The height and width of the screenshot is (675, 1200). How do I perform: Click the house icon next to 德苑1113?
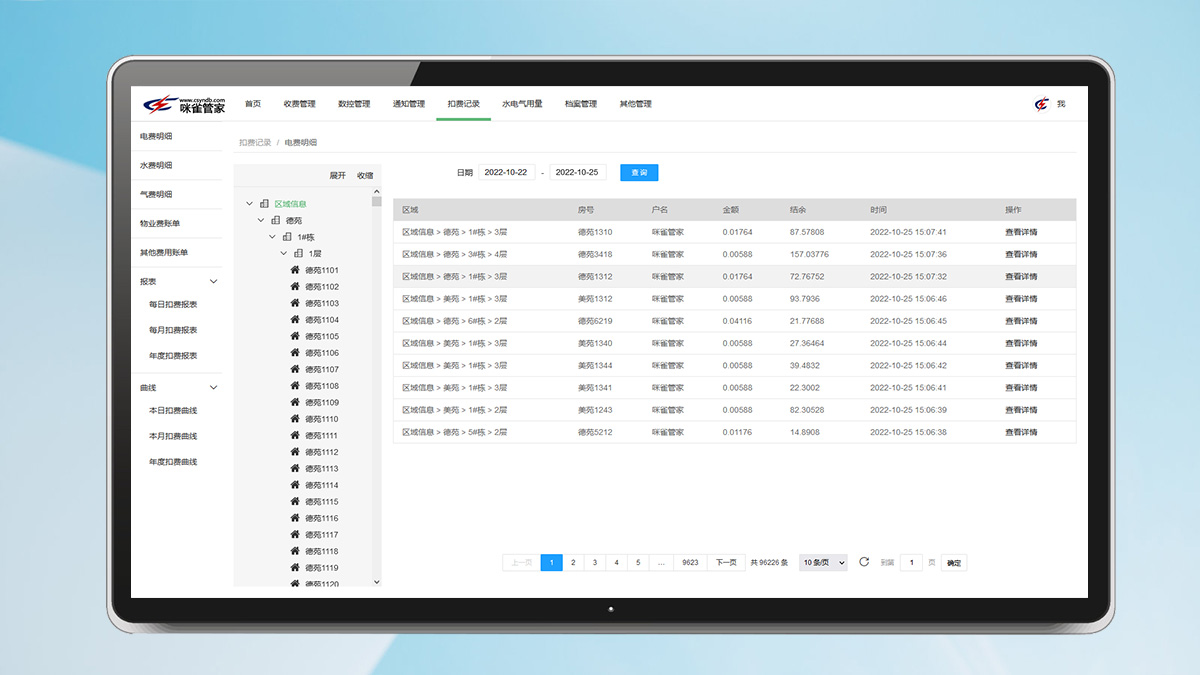pyautogui.click(x=295, y=468)
